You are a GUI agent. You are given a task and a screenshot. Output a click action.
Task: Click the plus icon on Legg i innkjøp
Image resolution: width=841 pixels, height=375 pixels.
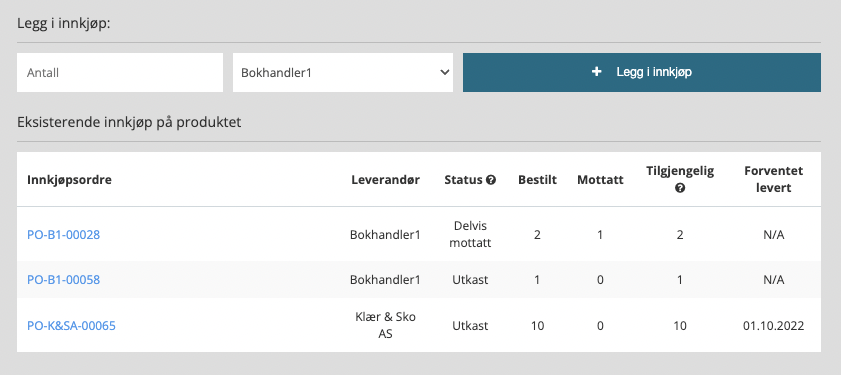[596, 72]
